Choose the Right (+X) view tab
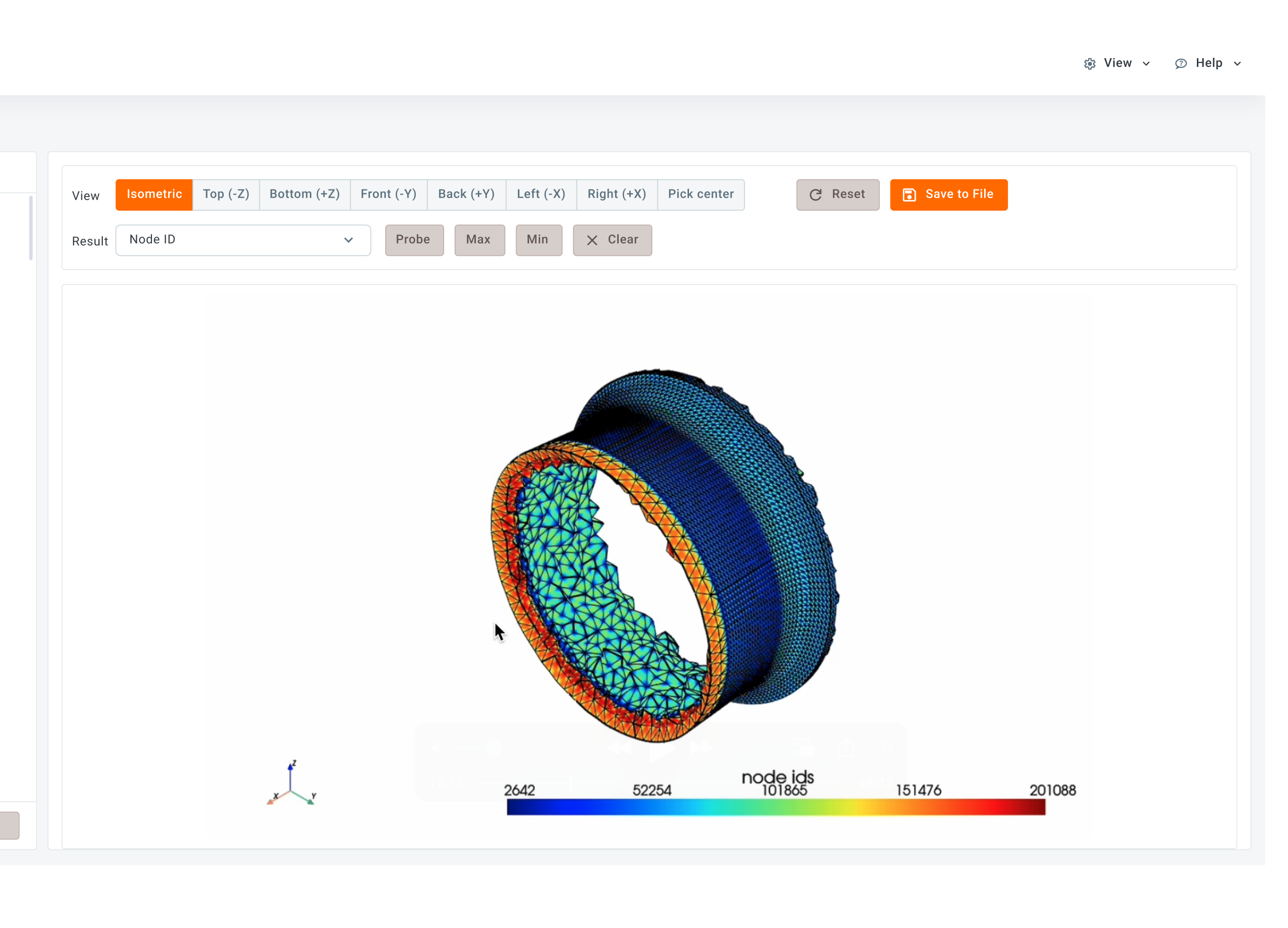1288x928 pixels. [617, 195]
